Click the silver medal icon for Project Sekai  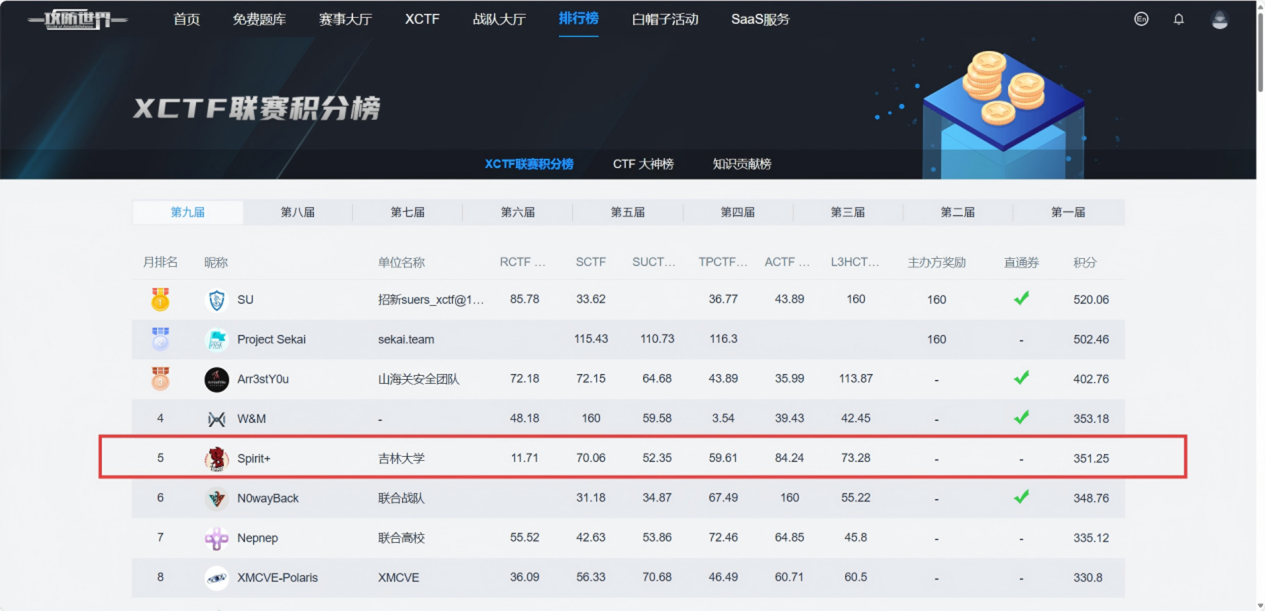160,339
